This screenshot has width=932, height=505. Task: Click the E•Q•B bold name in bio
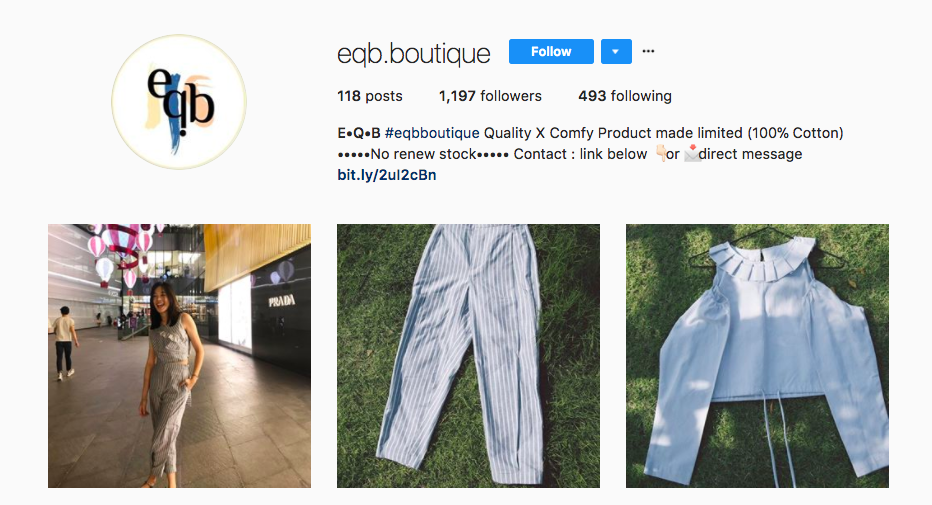click(x=359, y=133)
